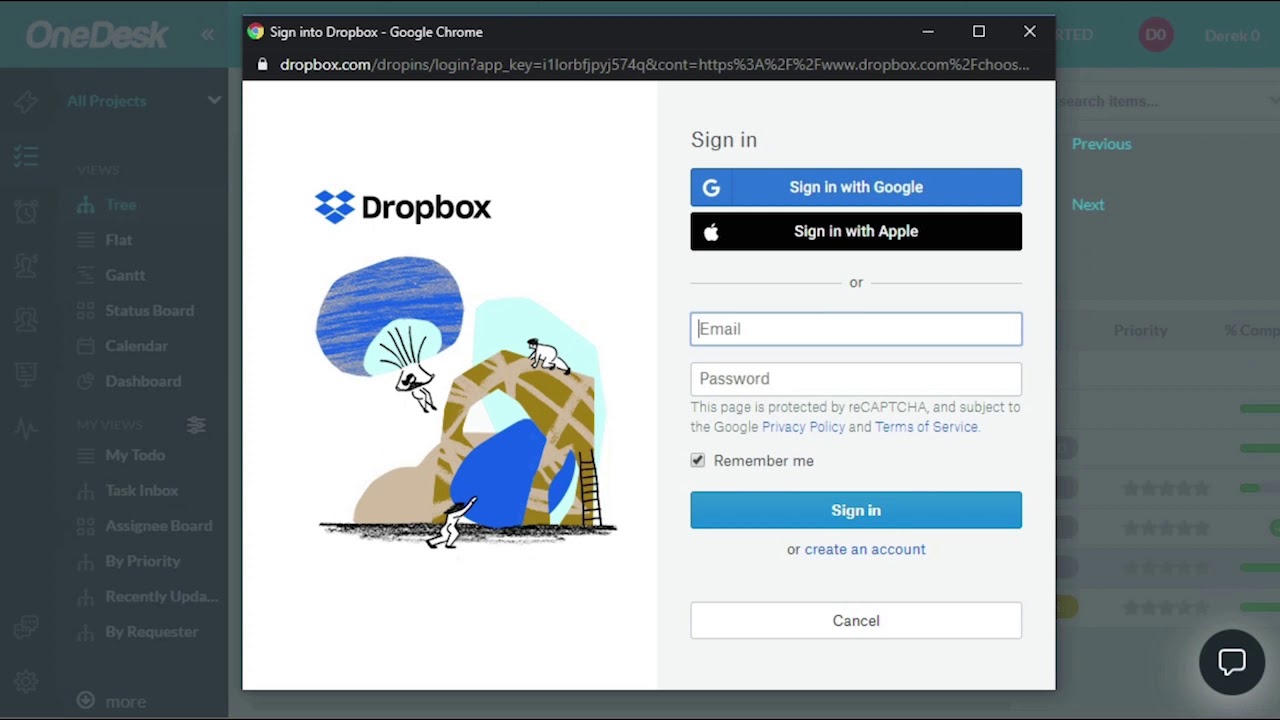The height and width of the screenshot is (720, 1280).
Task: Open OneDesk customers icon in left rail
Action: coord(26,265)
